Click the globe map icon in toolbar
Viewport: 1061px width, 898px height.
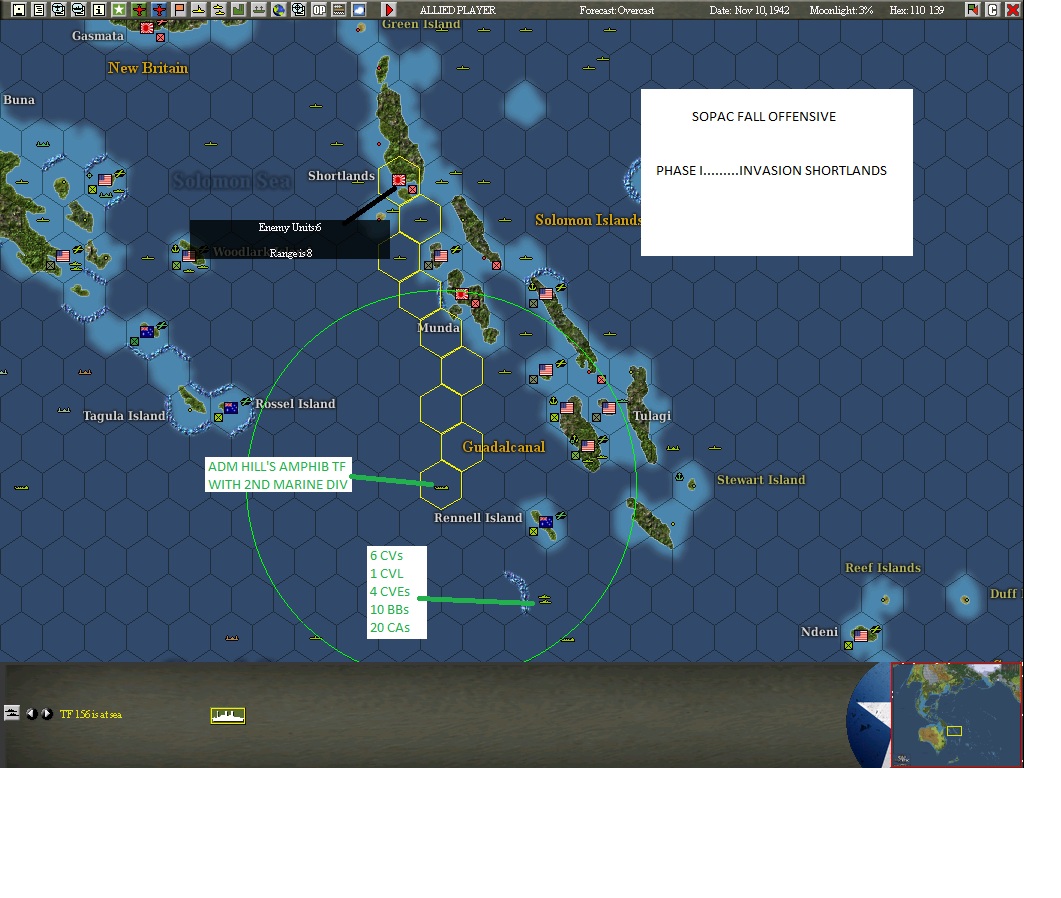tap(279, 9)
